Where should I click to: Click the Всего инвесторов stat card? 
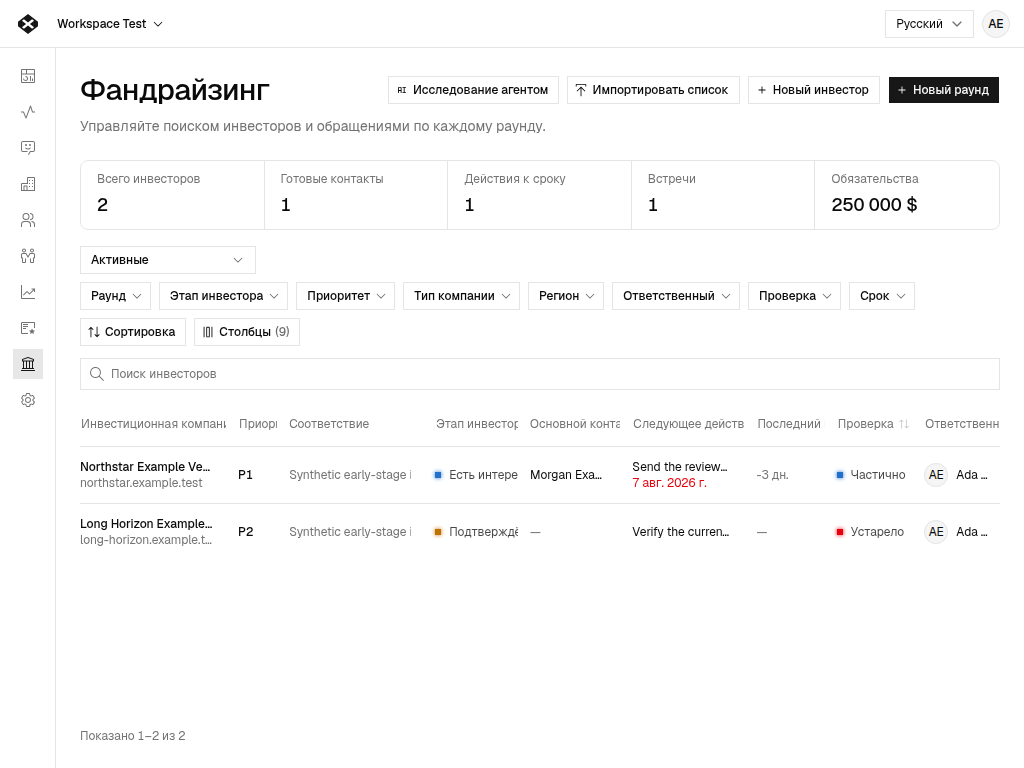tap(172, 195)
